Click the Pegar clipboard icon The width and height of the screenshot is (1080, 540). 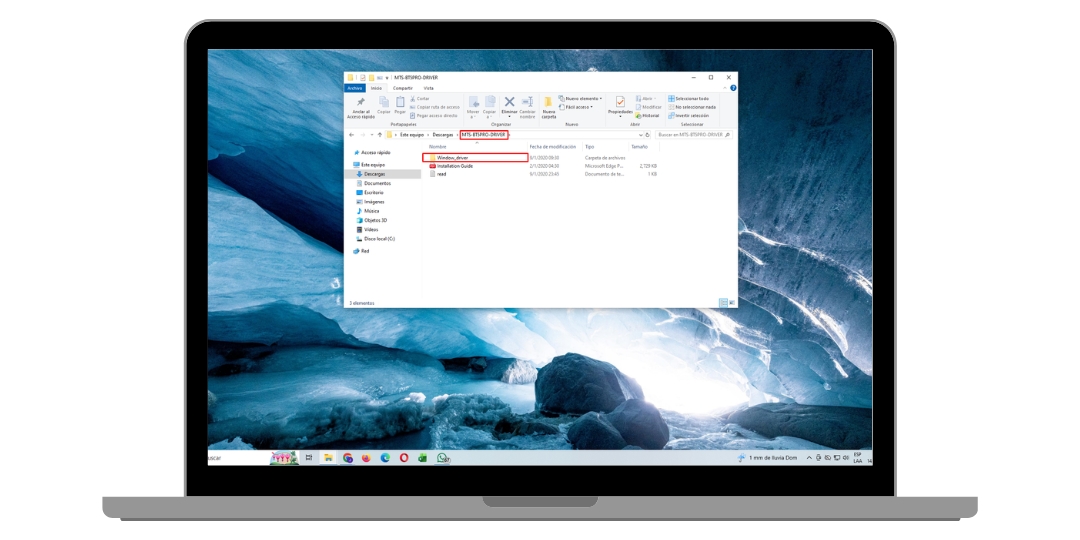point(400,102)
